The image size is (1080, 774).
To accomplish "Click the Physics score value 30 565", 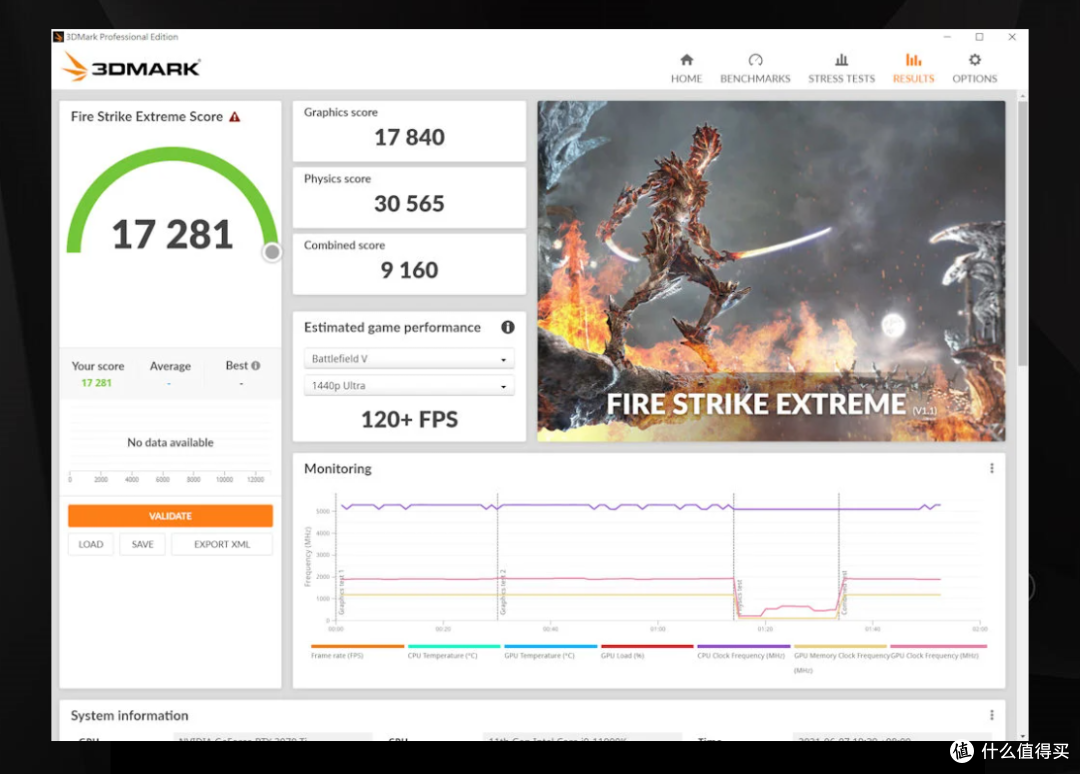I will tap(409, 204).
